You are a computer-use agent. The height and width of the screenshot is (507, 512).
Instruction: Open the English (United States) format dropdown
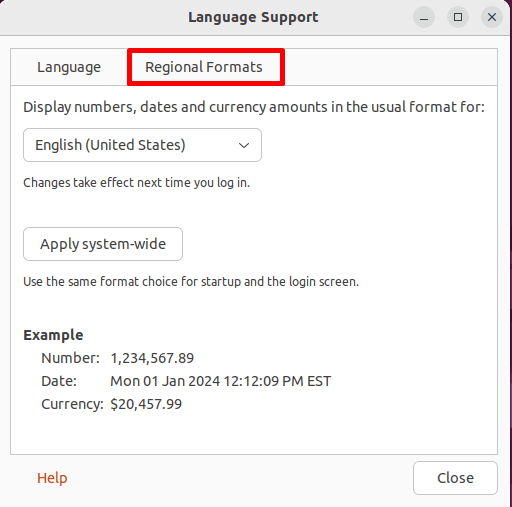142,145
